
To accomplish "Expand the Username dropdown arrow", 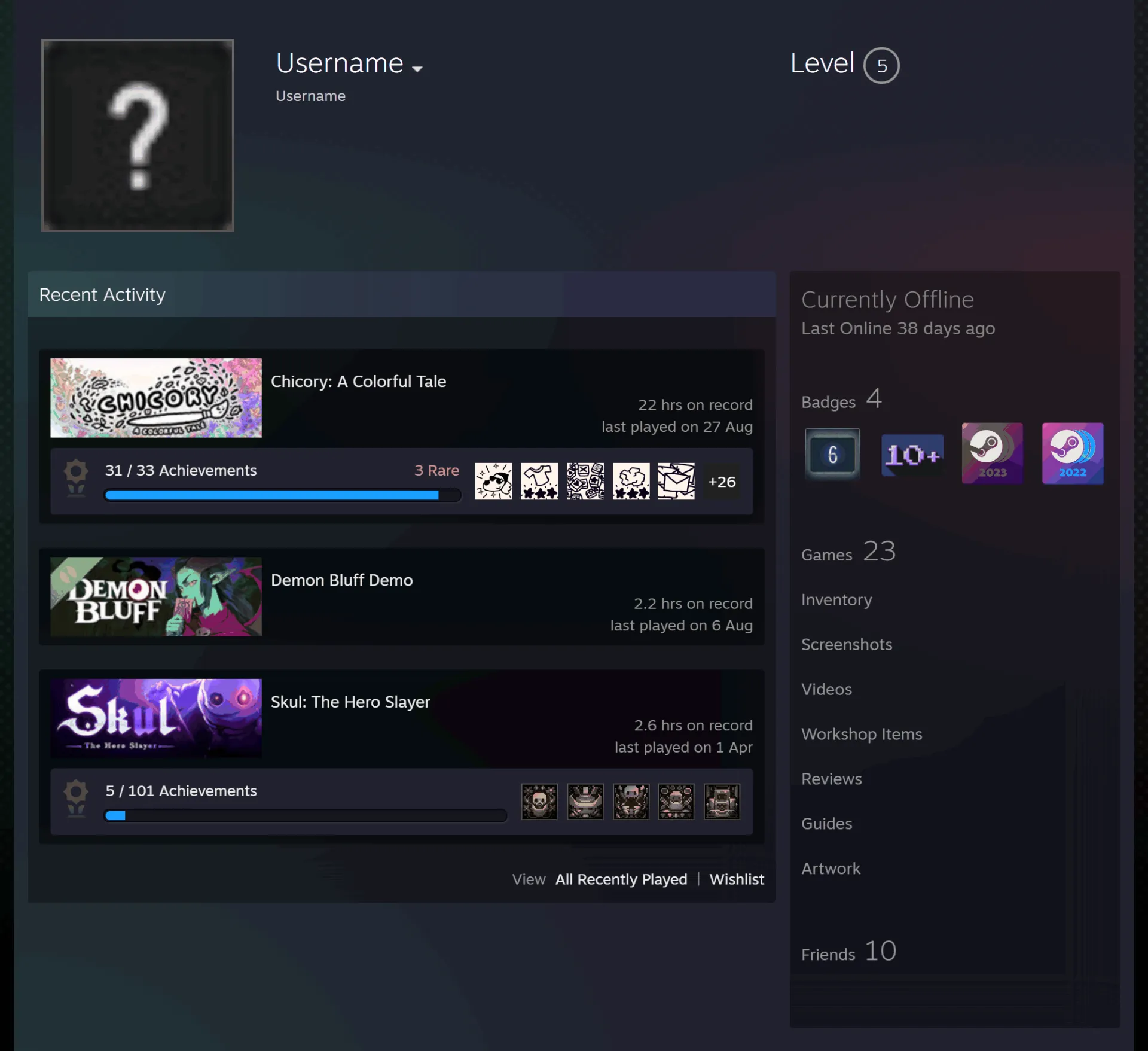I will click(417, 69).
